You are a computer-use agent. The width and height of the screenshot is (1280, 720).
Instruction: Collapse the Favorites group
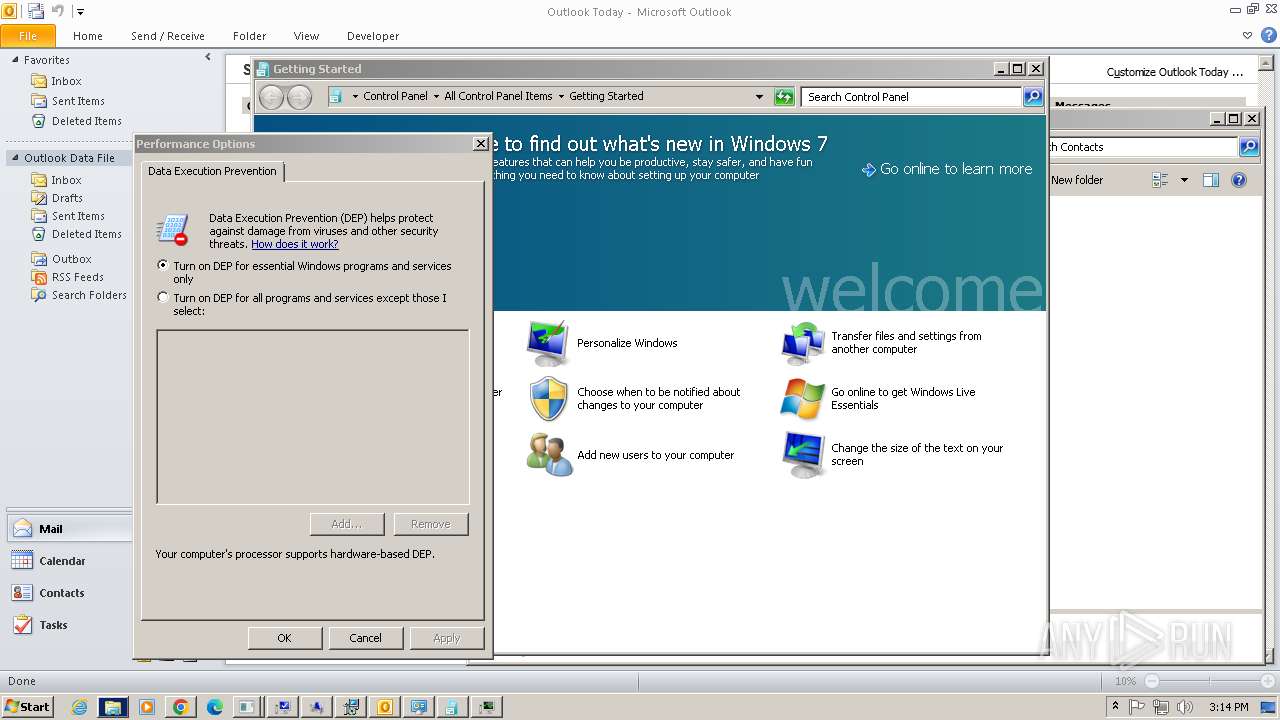(15, 60)
